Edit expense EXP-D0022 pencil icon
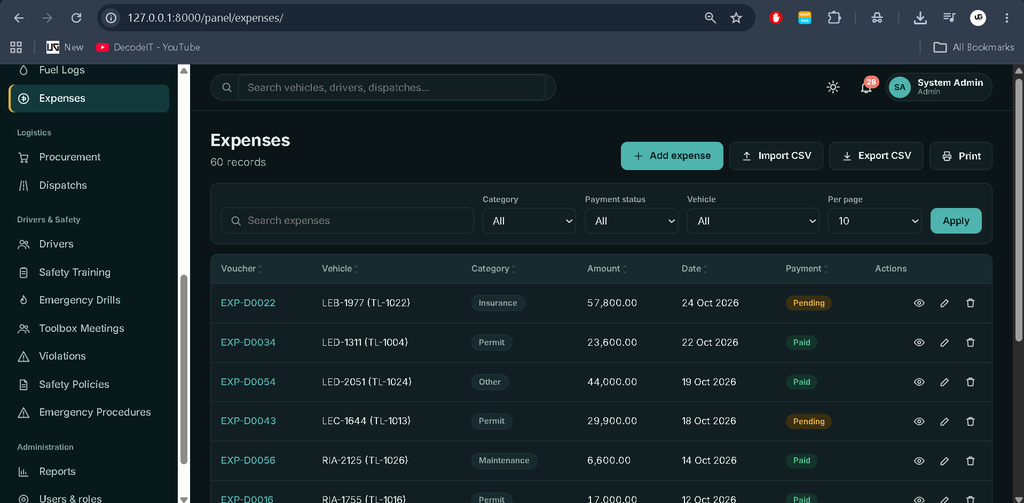 pos(944,303)
